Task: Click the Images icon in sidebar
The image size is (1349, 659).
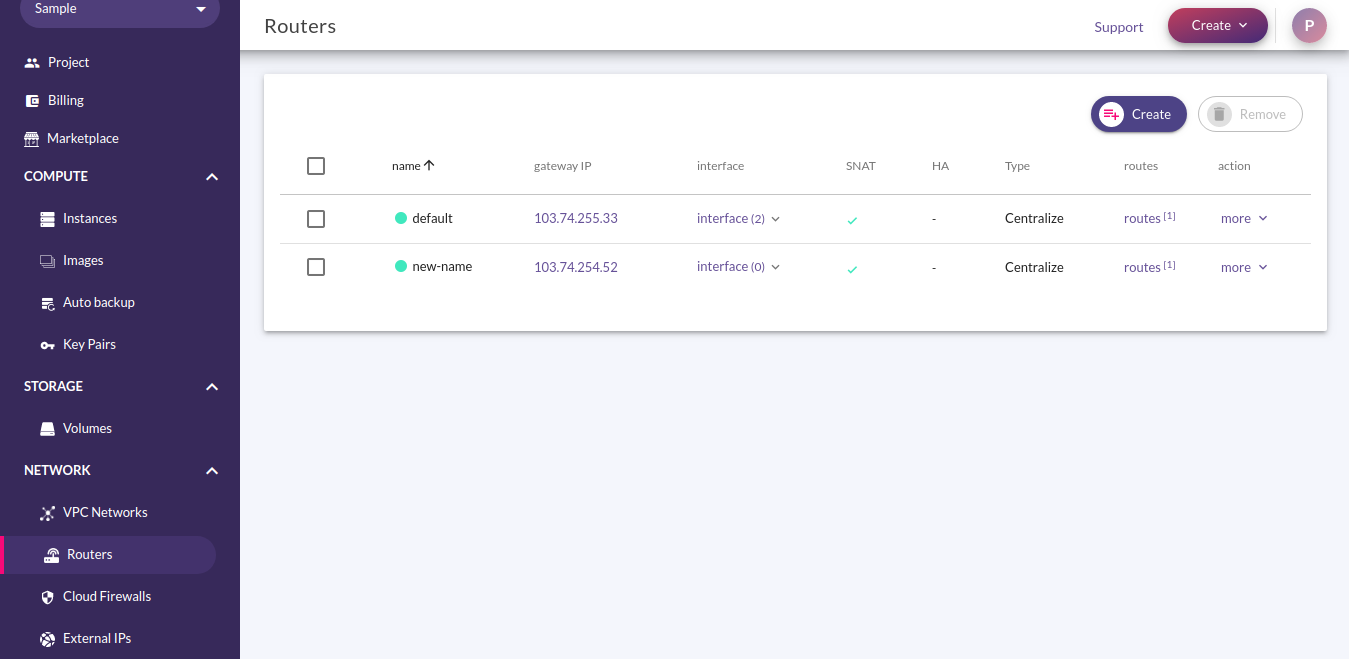Action: click(x=47, y=260)
